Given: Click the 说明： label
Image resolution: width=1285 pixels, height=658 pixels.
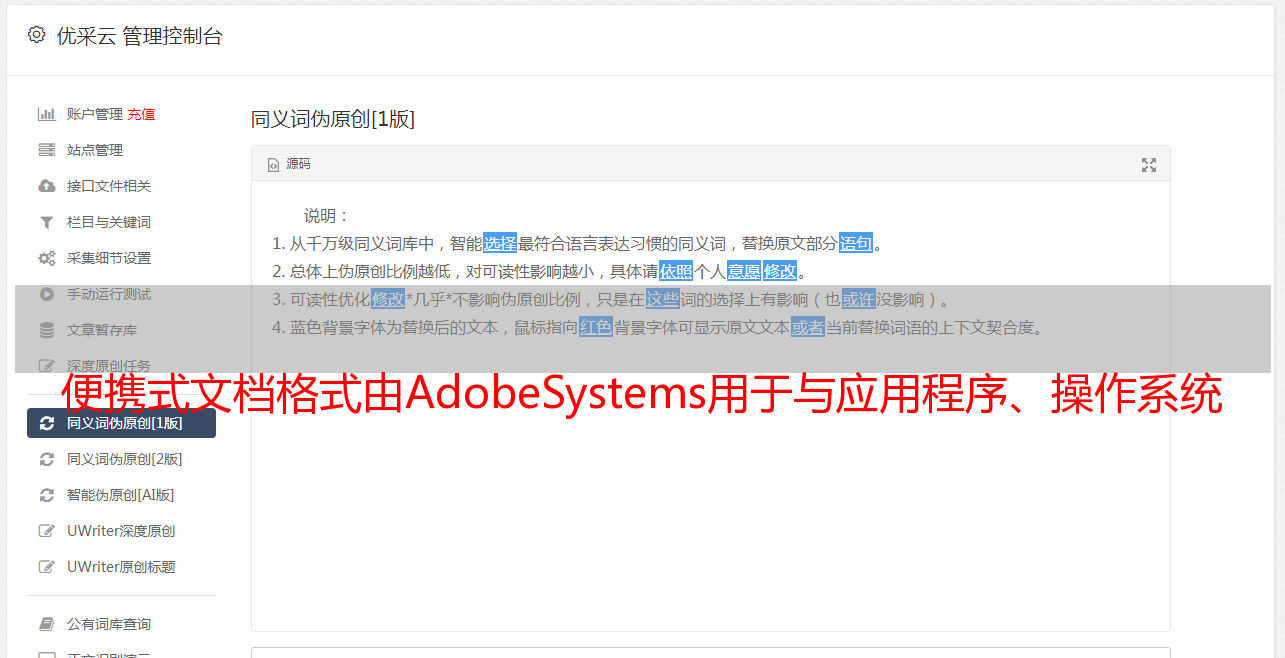Looking at the screenshot, I should click(327, 216).
